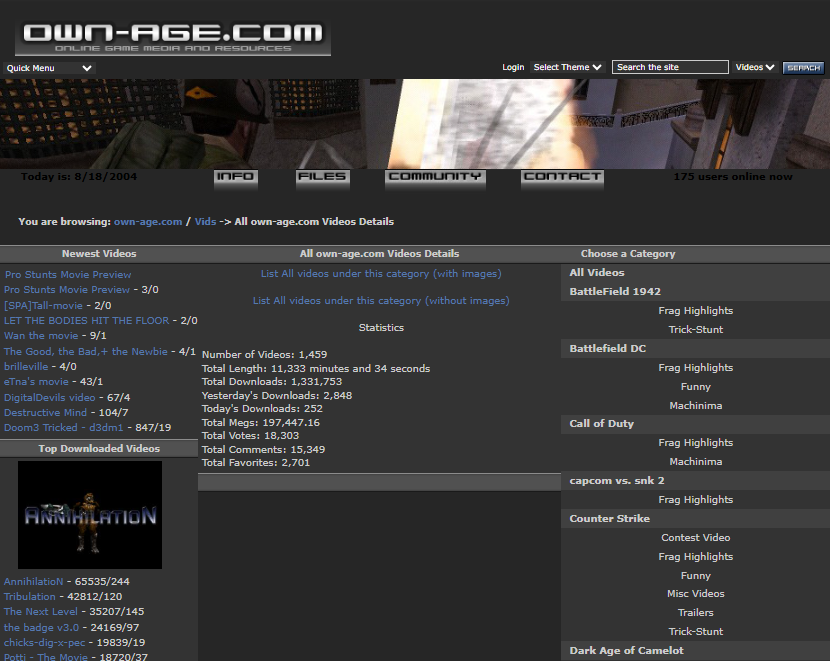This screenshot has width=830, height=661.
Task: Select Frag Highlights under capcom vs. snk 2
Action: [x=696, y=500]
